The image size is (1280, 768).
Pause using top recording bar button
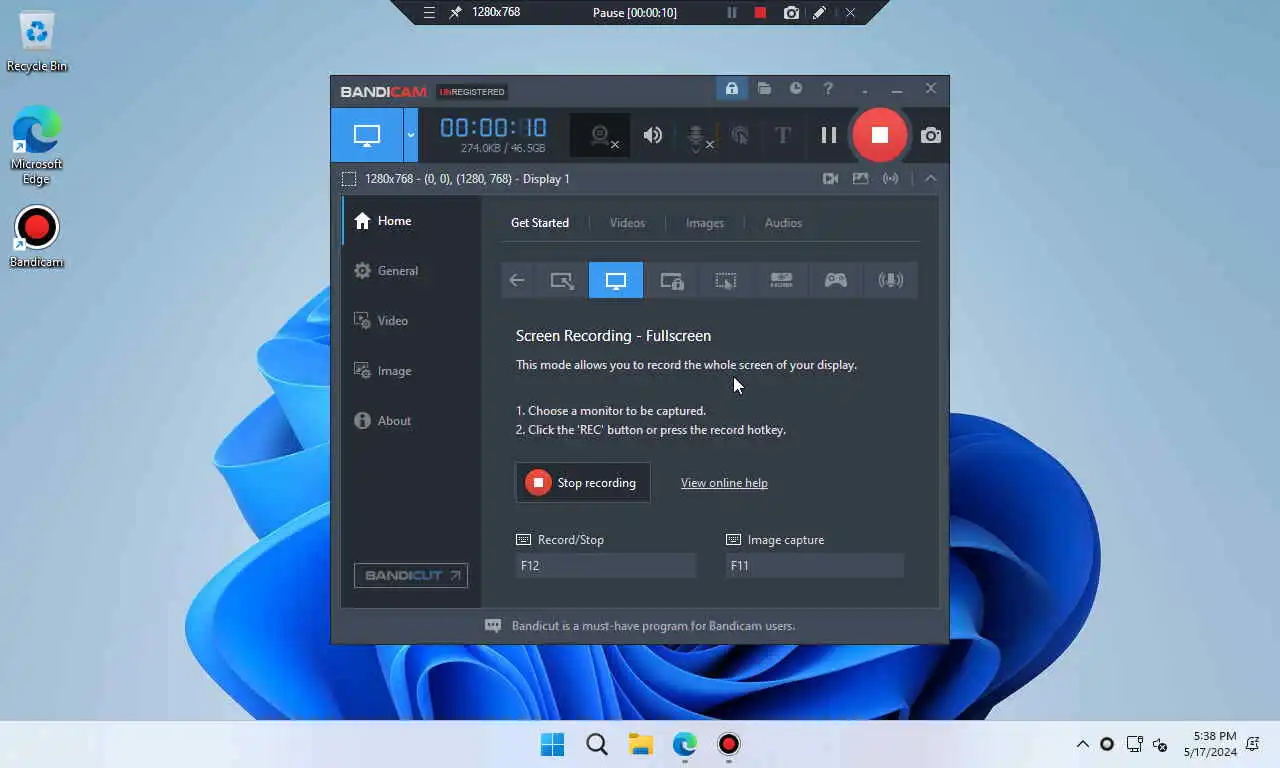[732, 13]
